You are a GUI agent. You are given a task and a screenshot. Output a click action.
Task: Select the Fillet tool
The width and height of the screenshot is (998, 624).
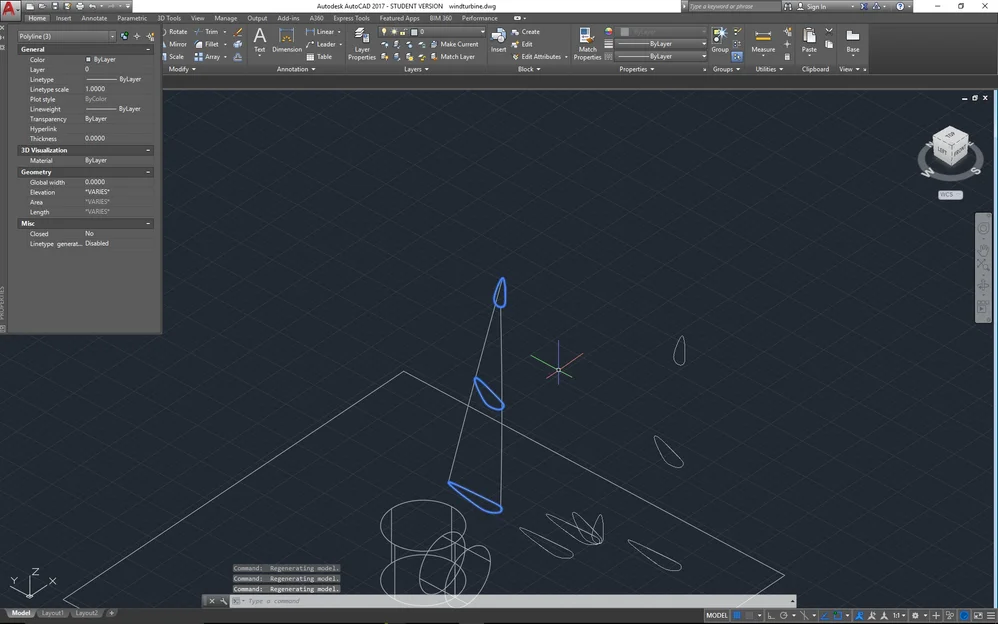tap(207, 45)
